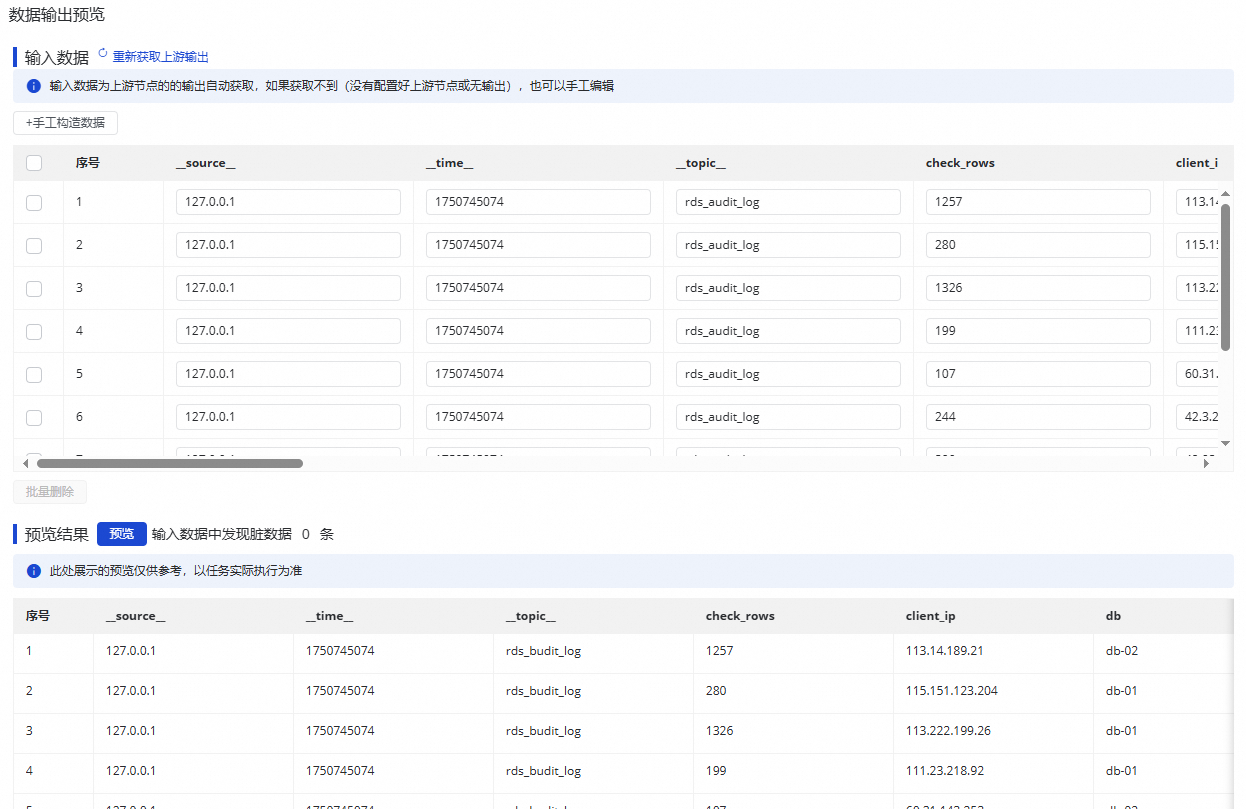
Task: Click the 1326 cell in preview table
Action: 720,731
